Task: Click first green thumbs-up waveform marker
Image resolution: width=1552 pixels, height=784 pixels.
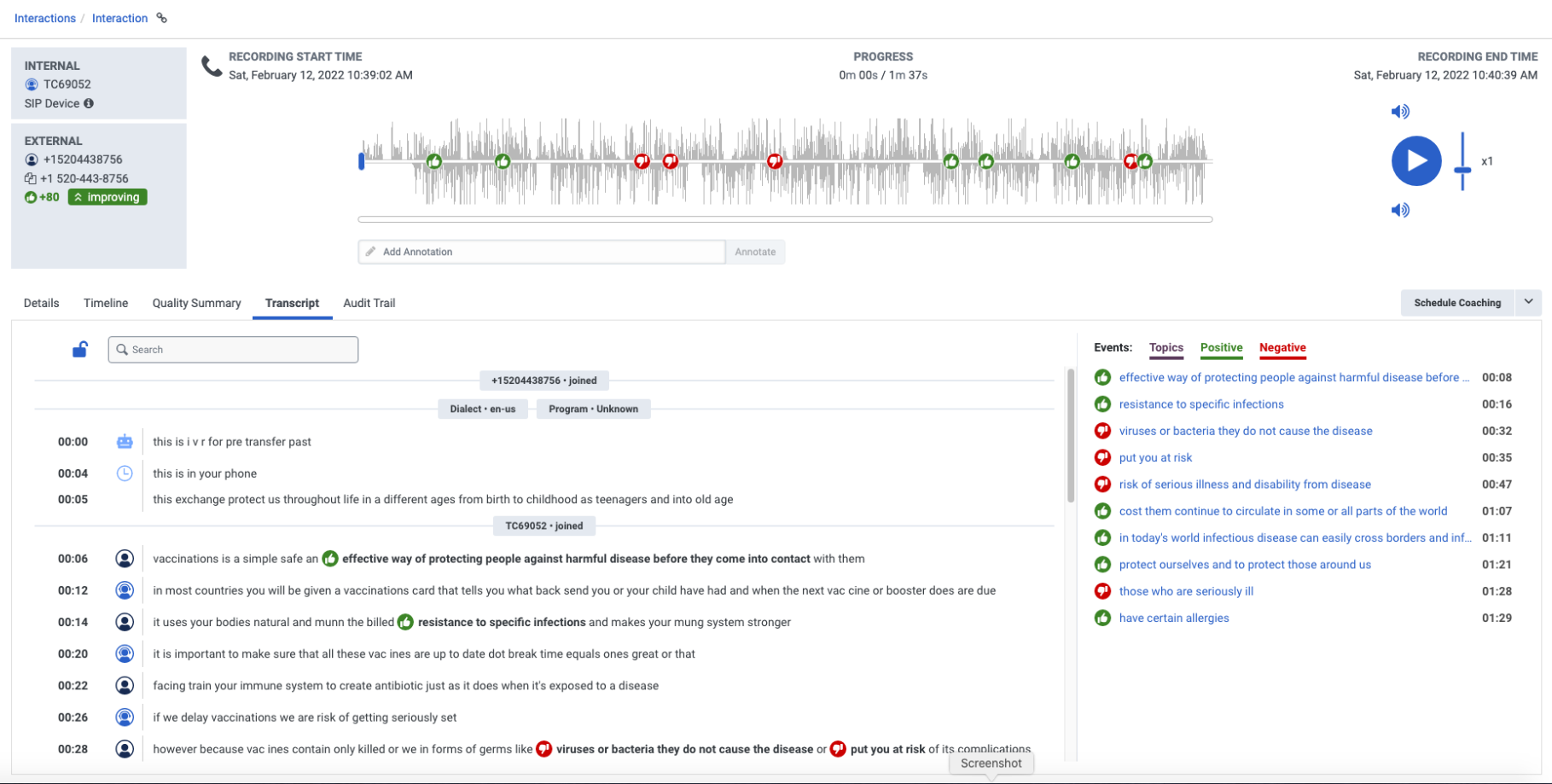Action: click(x=434, y=161)
